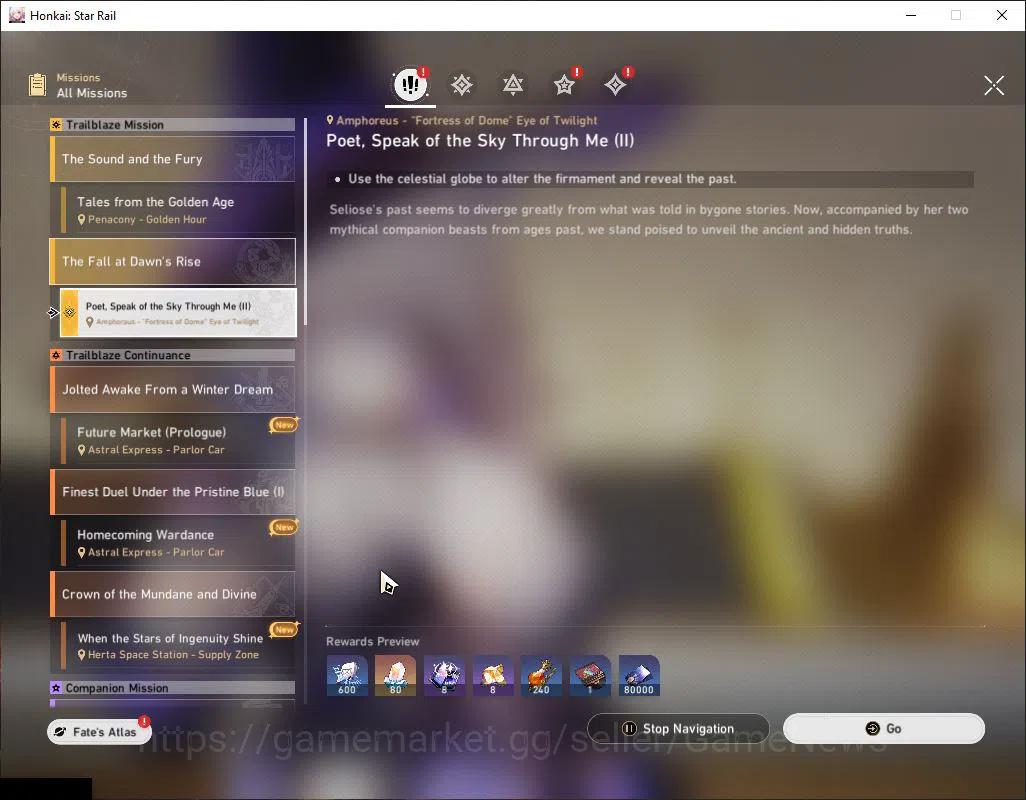The height and width of the screenshot is (800, 1026).
Task: Click the Honkai: Star Rail title bar icon
Action: pyautogui.click(x=17, y=15)
